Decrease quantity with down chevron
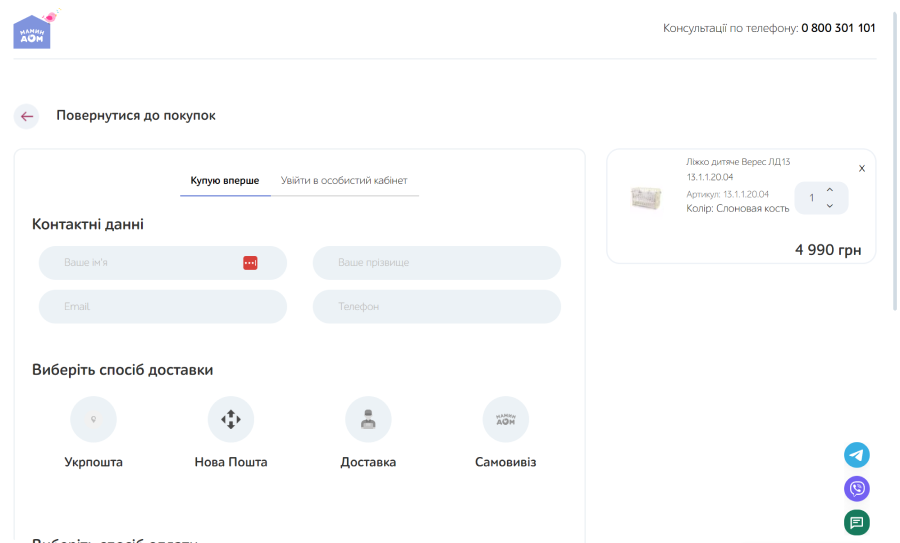Image resolution: width=900 pixels, height=543 pixels. click(x=829, y=206)
